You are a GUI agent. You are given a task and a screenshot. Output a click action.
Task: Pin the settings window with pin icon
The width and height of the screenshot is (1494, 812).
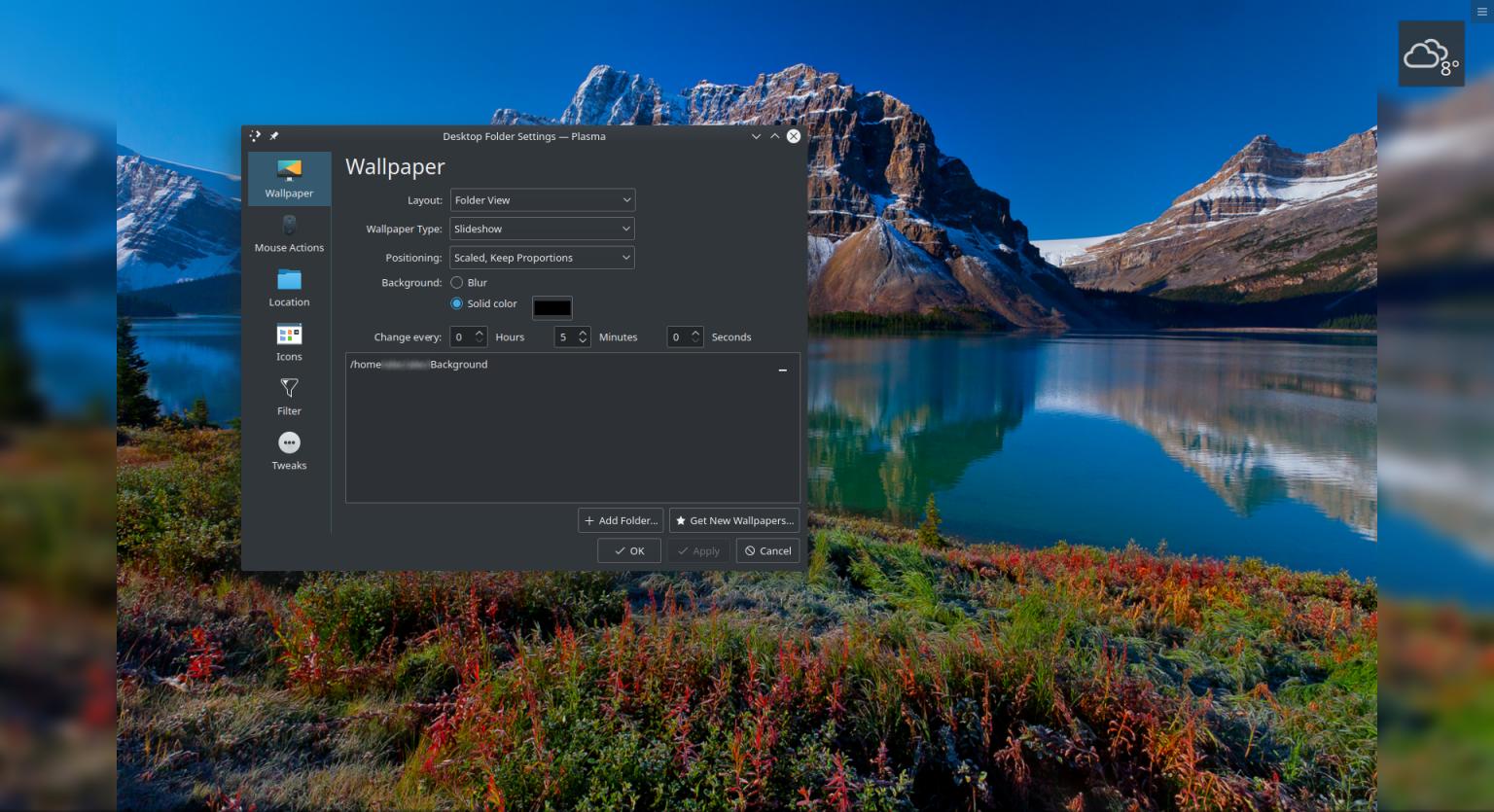click(274, 136)
